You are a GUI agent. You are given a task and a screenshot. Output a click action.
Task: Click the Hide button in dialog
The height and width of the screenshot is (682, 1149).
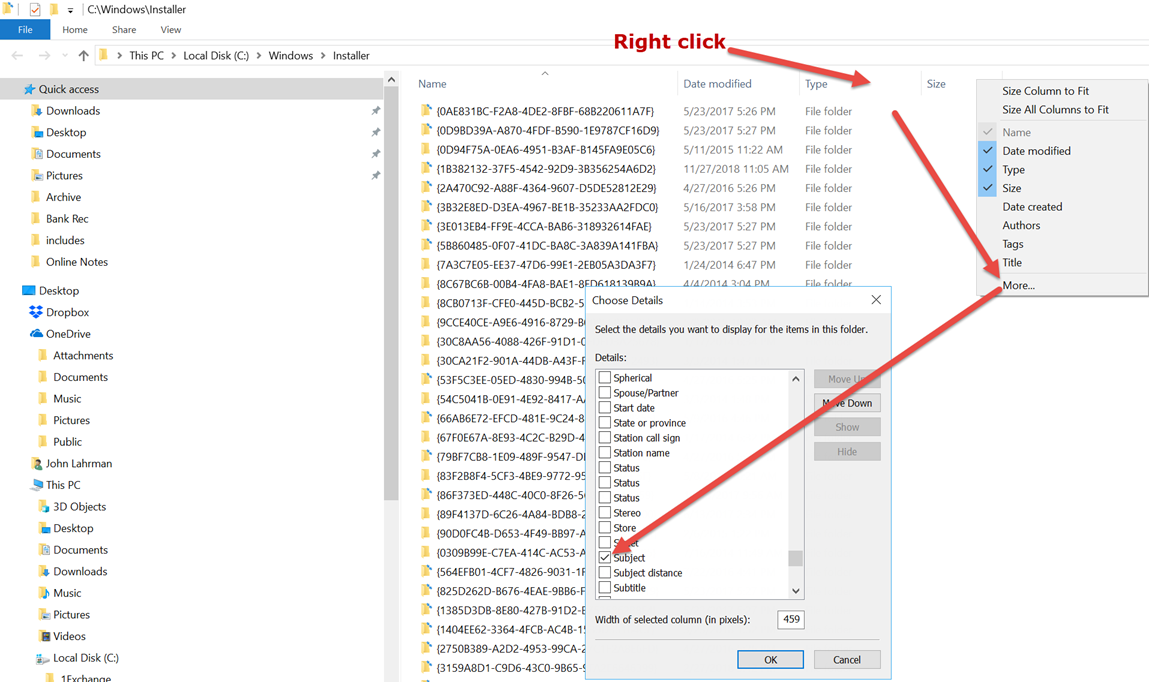click(847, 451)
